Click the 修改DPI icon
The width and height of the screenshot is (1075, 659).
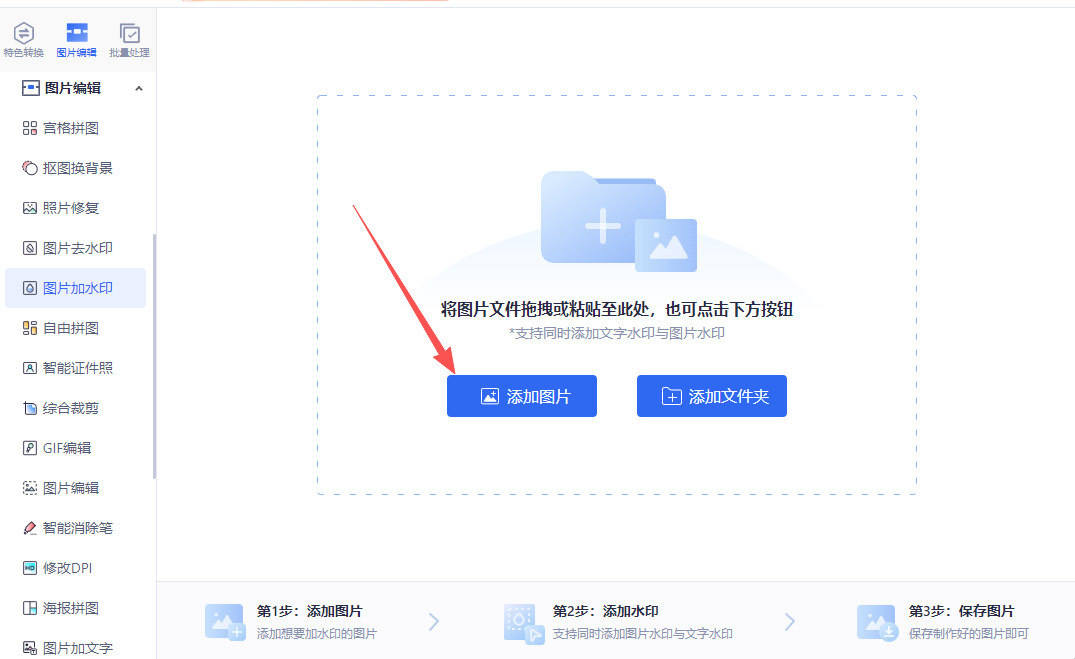click(29, 568)
